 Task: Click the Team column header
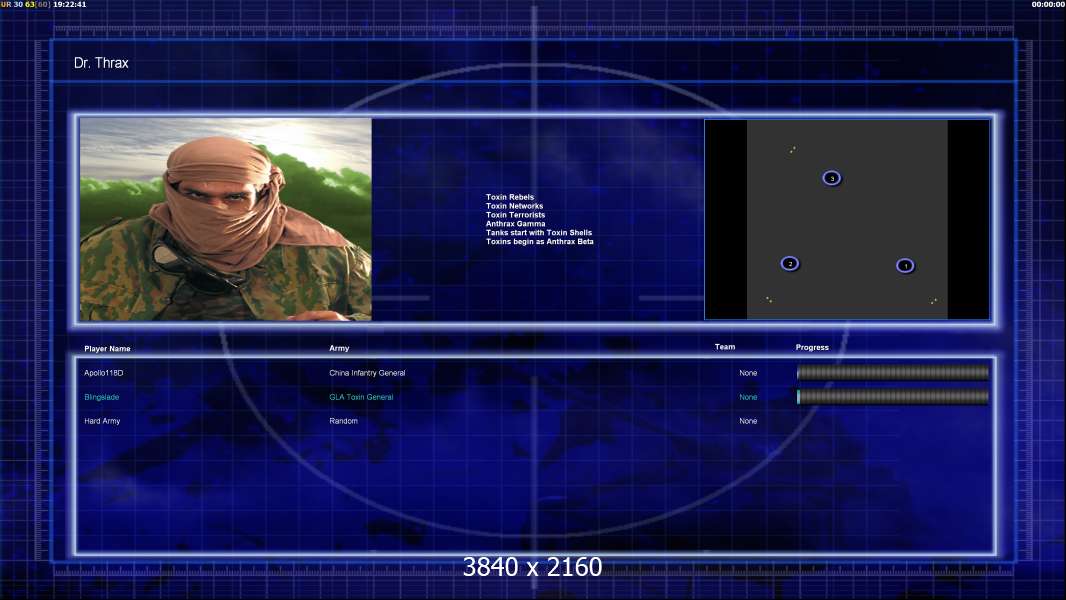(x=725, y=347)
